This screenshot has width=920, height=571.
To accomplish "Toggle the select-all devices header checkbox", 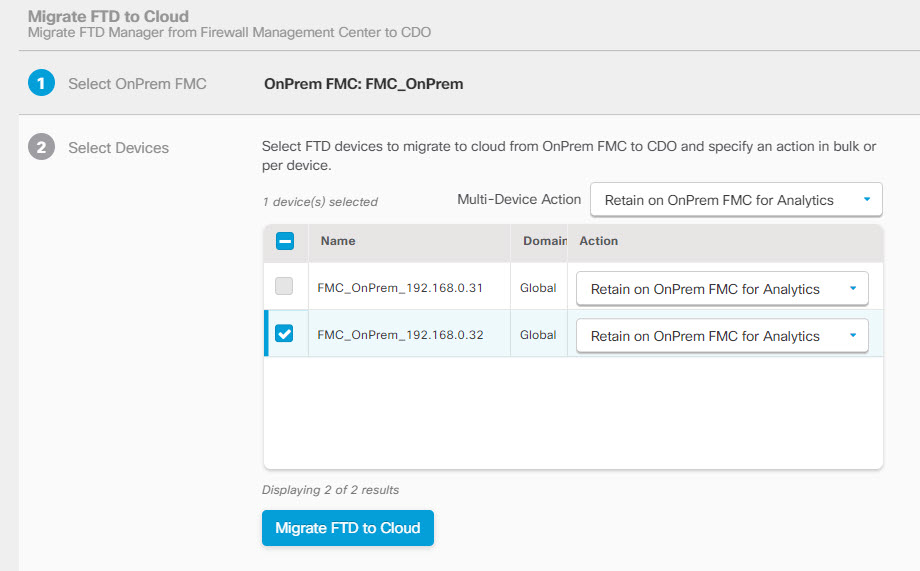I will 284,241.
